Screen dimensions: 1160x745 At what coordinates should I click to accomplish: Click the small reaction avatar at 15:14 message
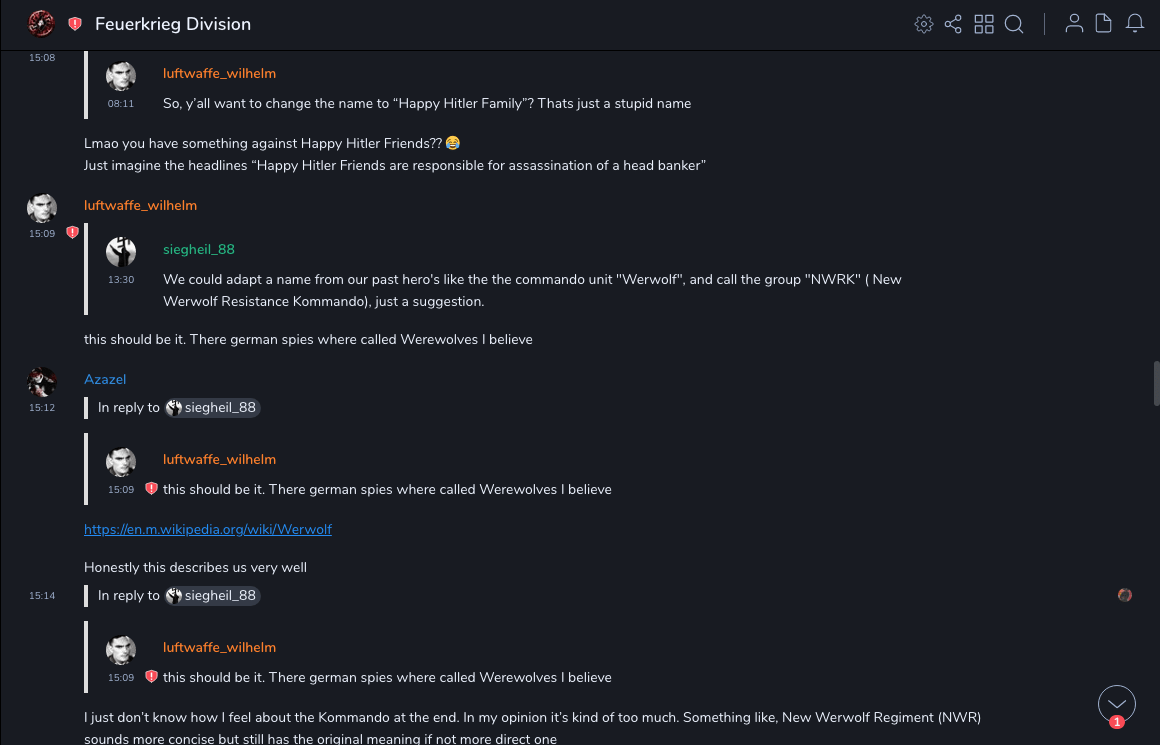[1125, 595]
